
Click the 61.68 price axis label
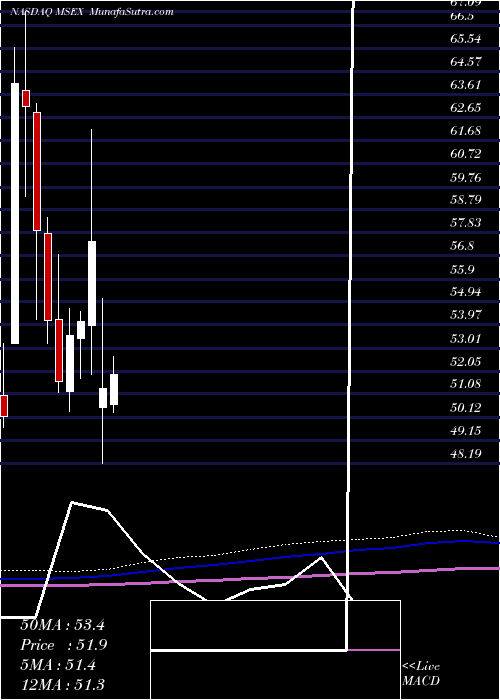pyautogui.click(x=466, y=131)
